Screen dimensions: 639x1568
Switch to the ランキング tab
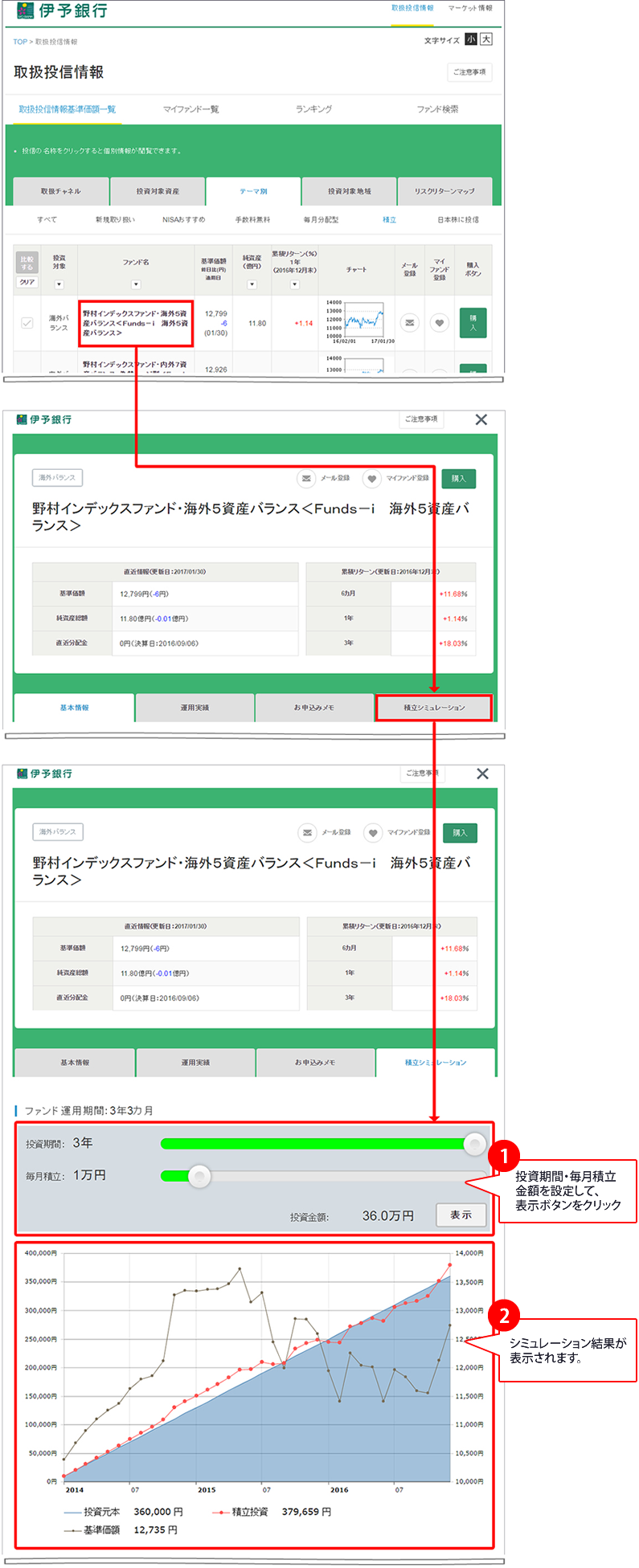[313, 109]
